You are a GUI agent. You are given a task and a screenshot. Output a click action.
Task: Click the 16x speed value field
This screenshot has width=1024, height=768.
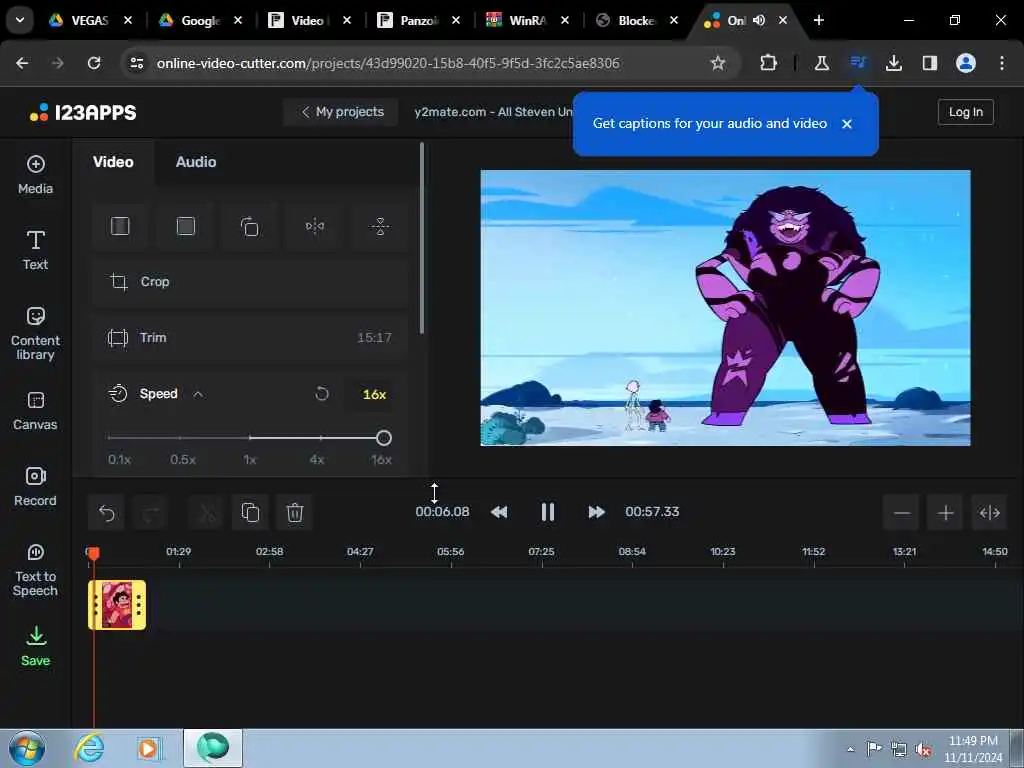(374, 394)
